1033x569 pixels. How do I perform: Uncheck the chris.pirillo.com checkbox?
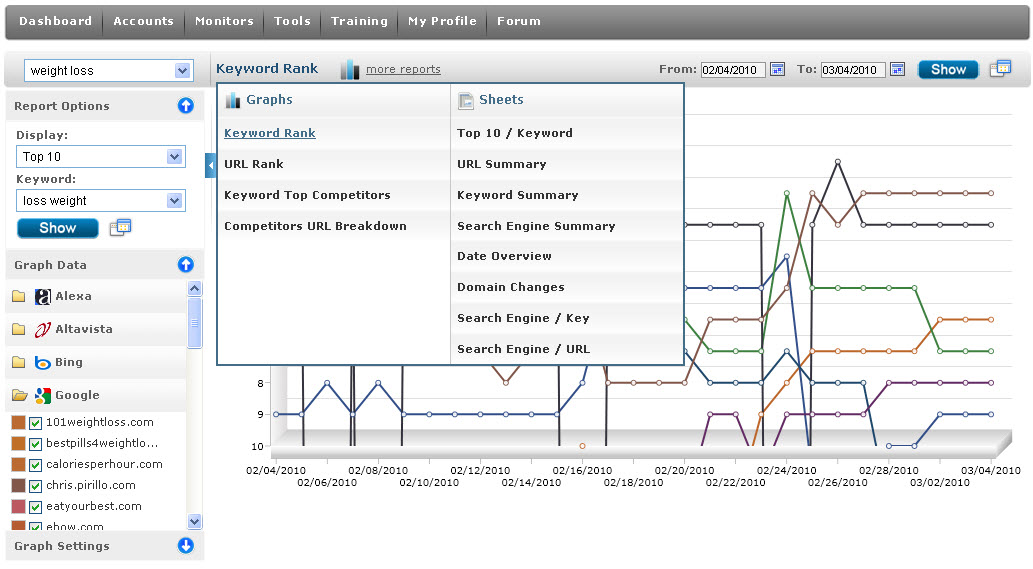[x=36, y=485]
